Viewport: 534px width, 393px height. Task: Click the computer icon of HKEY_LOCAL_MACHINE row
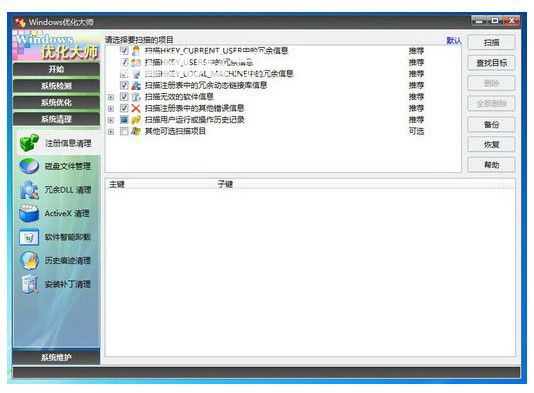click(136, 74)
